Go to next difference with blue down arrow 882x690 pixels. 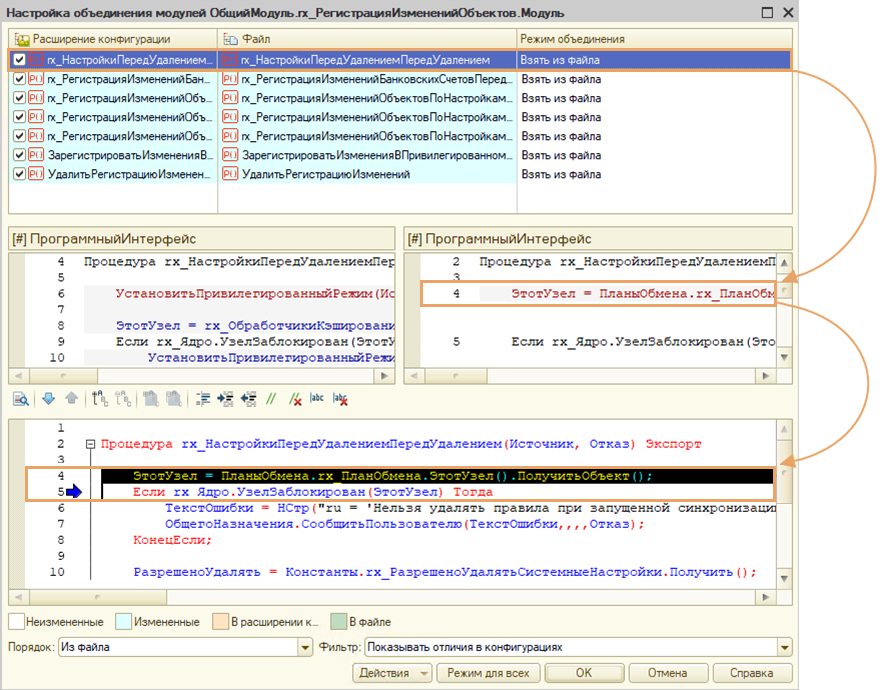coord(49,398)
